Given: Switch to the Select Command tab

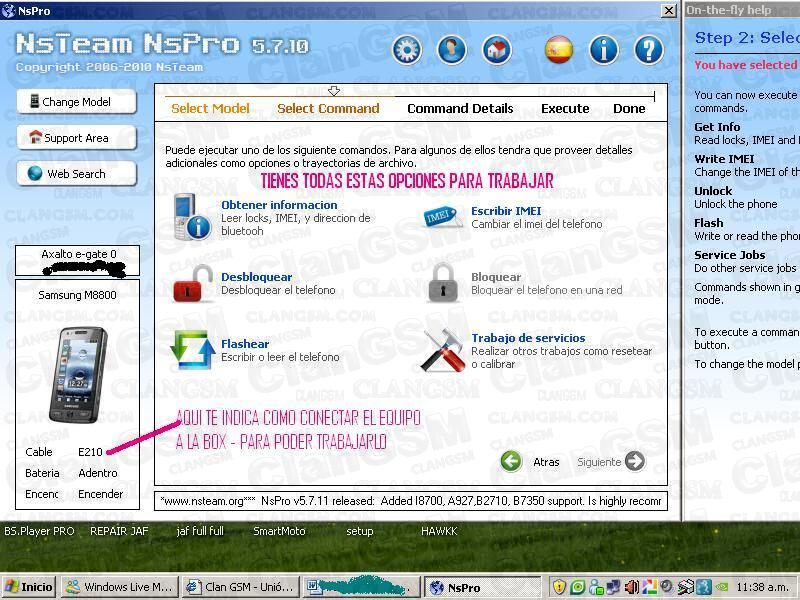Looking at the screenshot, I should click(328, 108).
